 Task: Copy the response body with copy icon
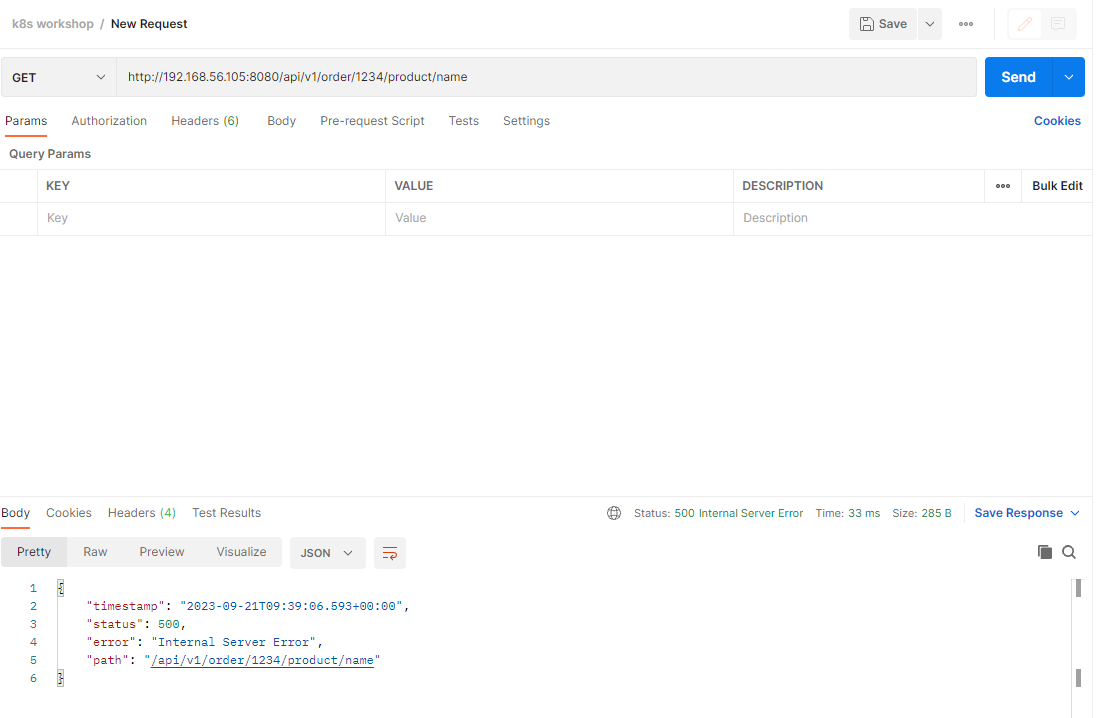click(x=1044, y=552)
